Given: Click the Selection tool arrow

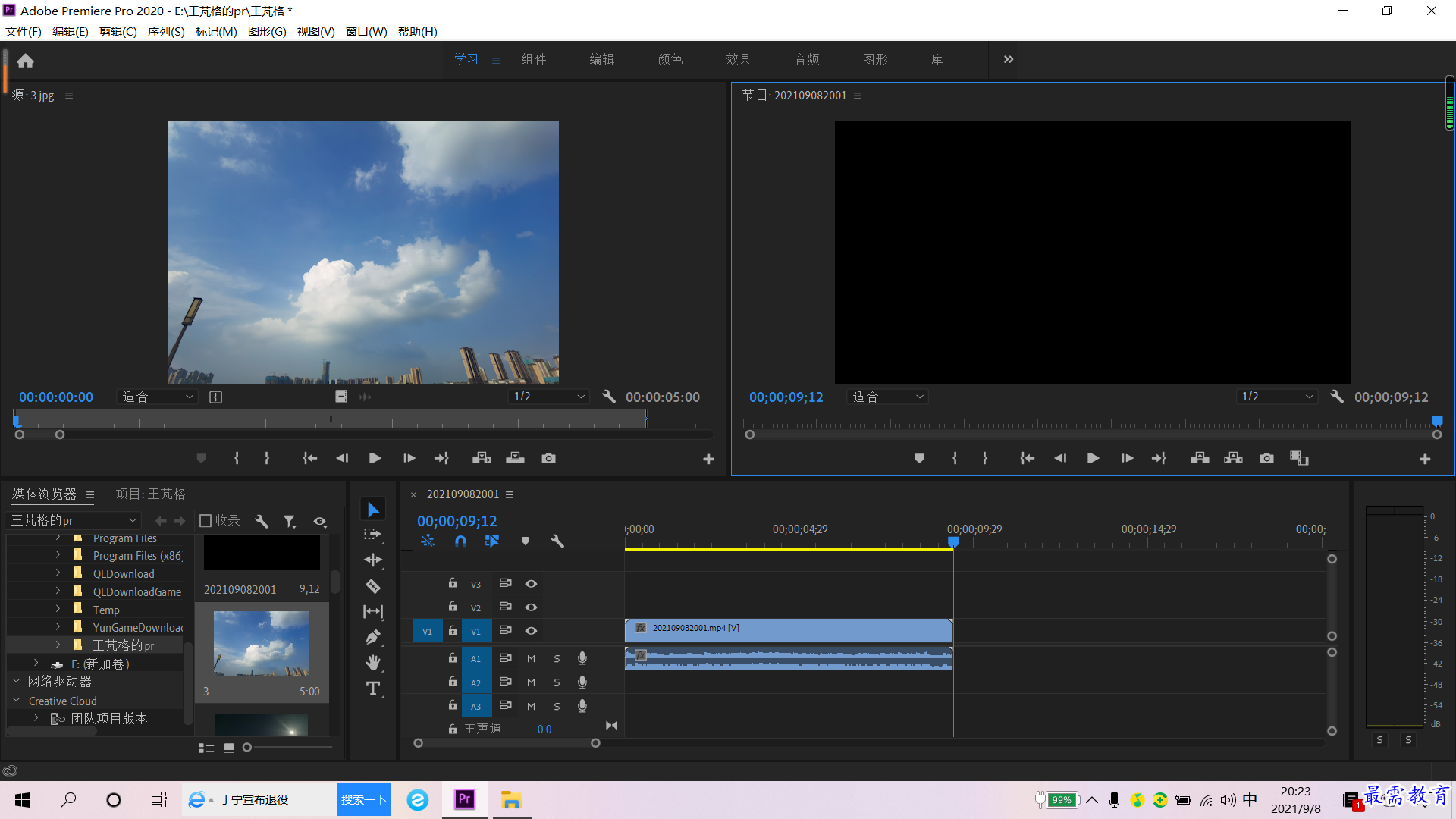Looking at the screenshot, I should point(372,510).
